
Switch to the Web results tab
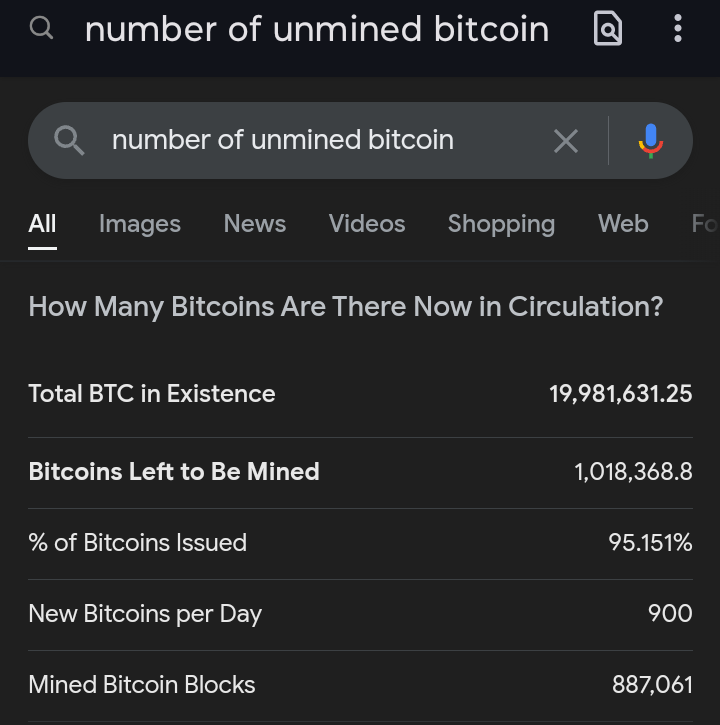(623, 224)
